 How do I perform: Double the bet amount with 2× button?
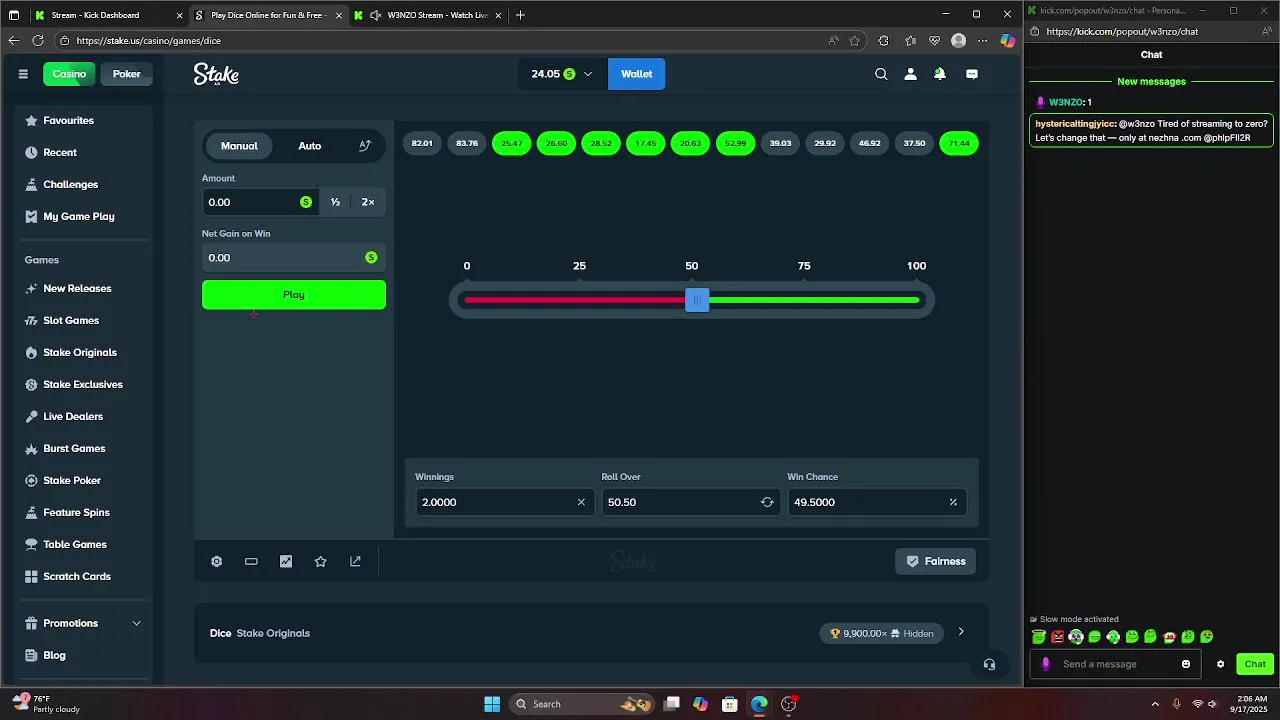coord(368,202)
